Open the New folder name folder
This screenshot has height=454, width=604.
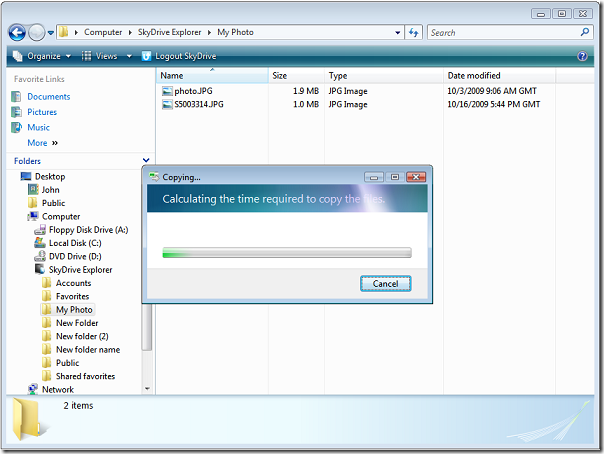click(88, 350)
